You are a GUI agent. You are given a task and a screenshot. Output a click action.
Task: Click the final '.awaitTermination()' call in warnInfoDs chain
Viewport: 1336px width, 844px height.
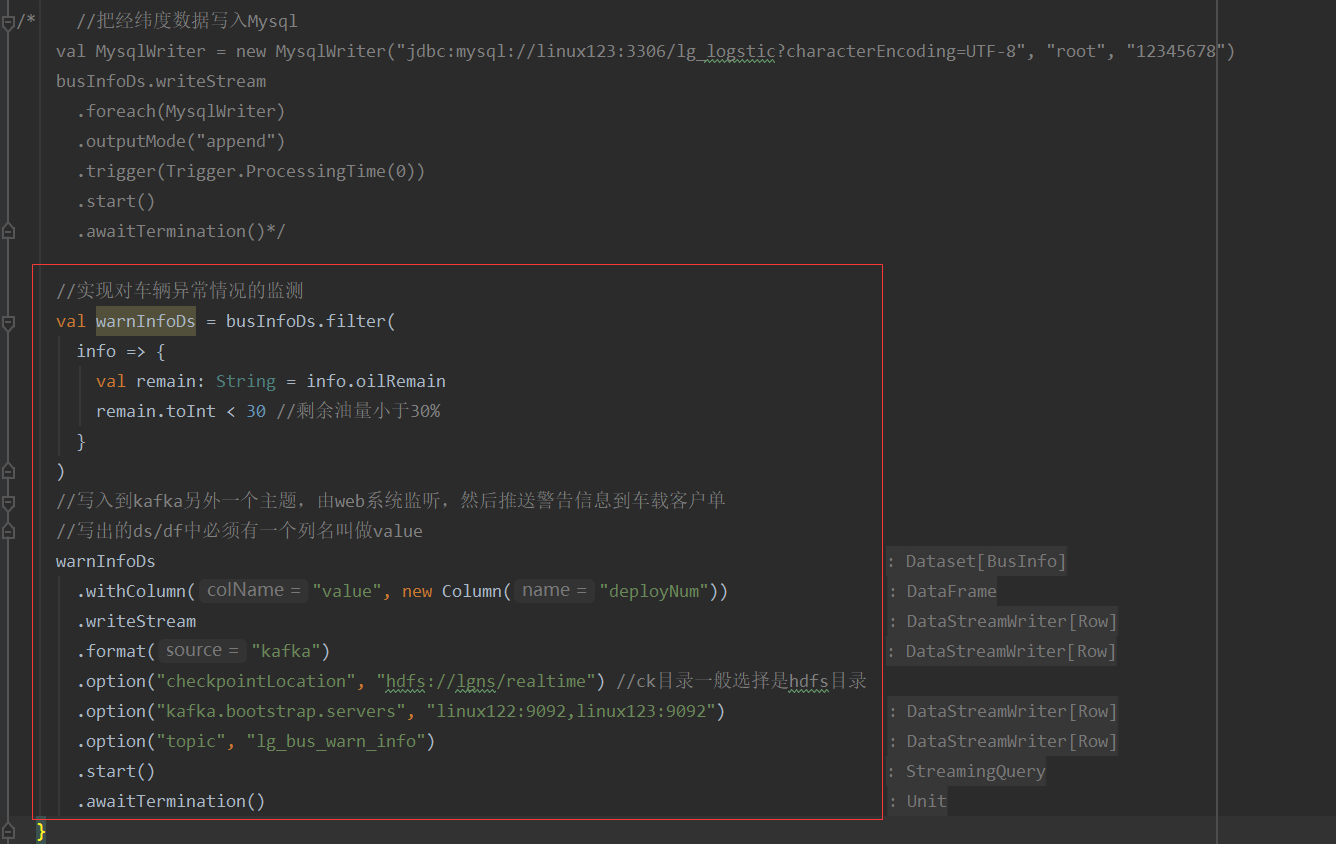171,801
